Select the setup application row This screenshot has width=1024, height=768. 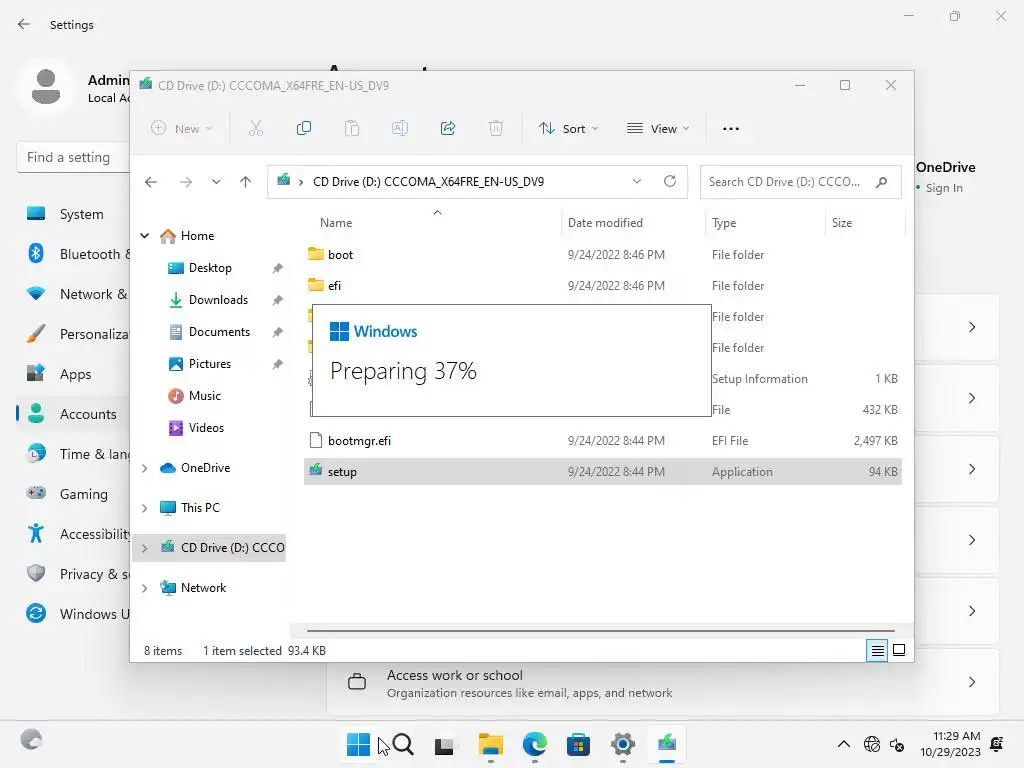tap(603, 472)
